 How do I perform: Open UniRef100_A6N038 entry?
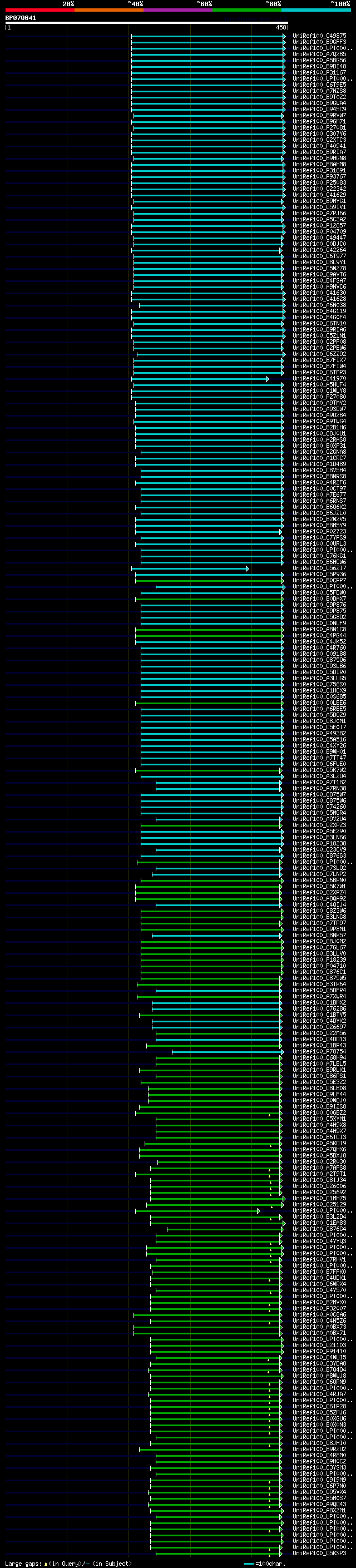click(x=319, y=305)
